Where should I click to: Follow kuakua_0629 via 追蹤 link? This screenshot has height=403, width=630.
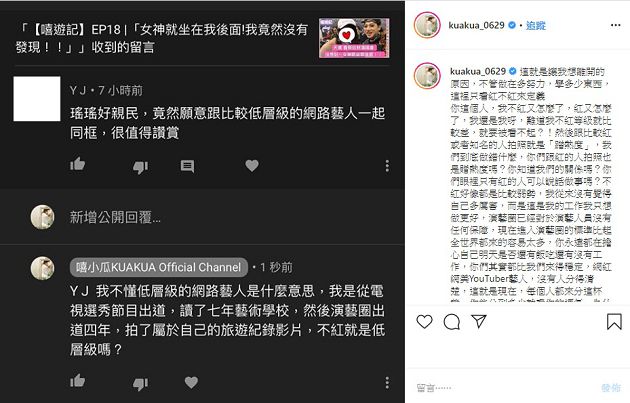(x=536, y=25)
